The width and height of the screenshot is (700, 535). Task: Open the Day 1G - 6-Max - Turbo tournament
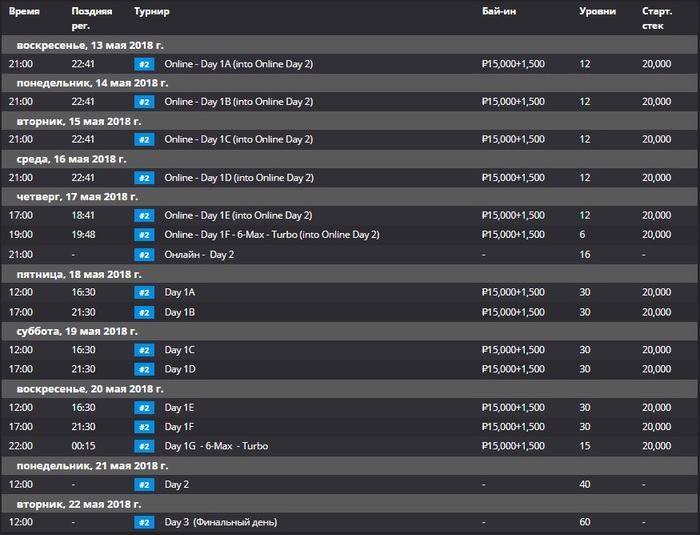point(216,445)
